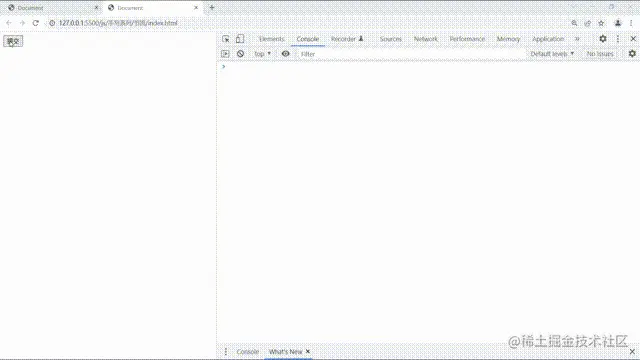Open the Recorder tab

347,39
